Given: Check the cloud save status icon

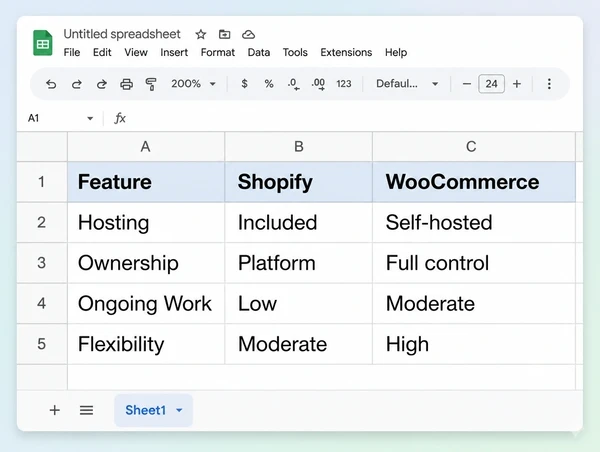Looking at the screenshot, I should coord(248,34).
